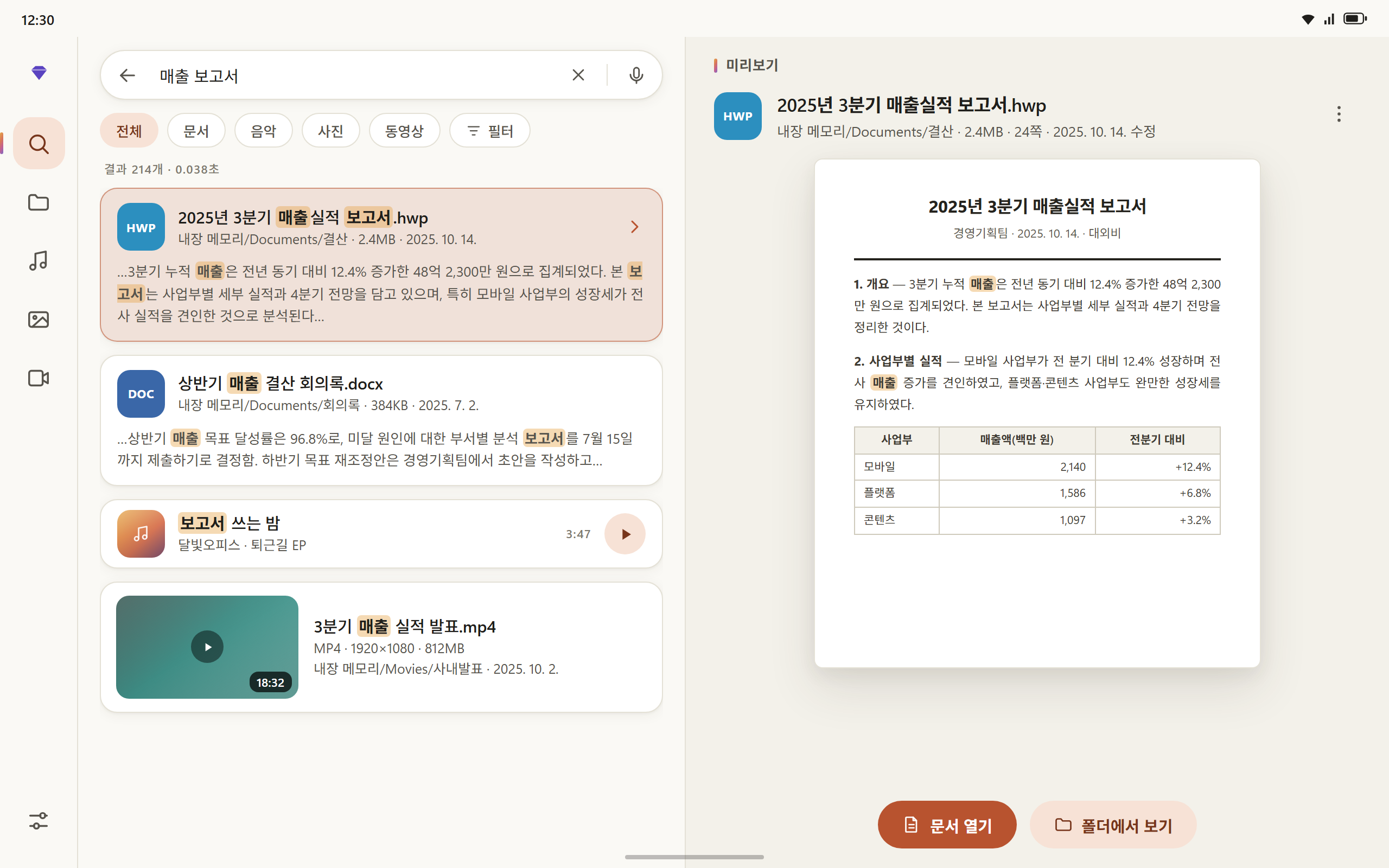Open the Photos section in sidebar
Screen dimensions: 1389x868
point(39,319)
